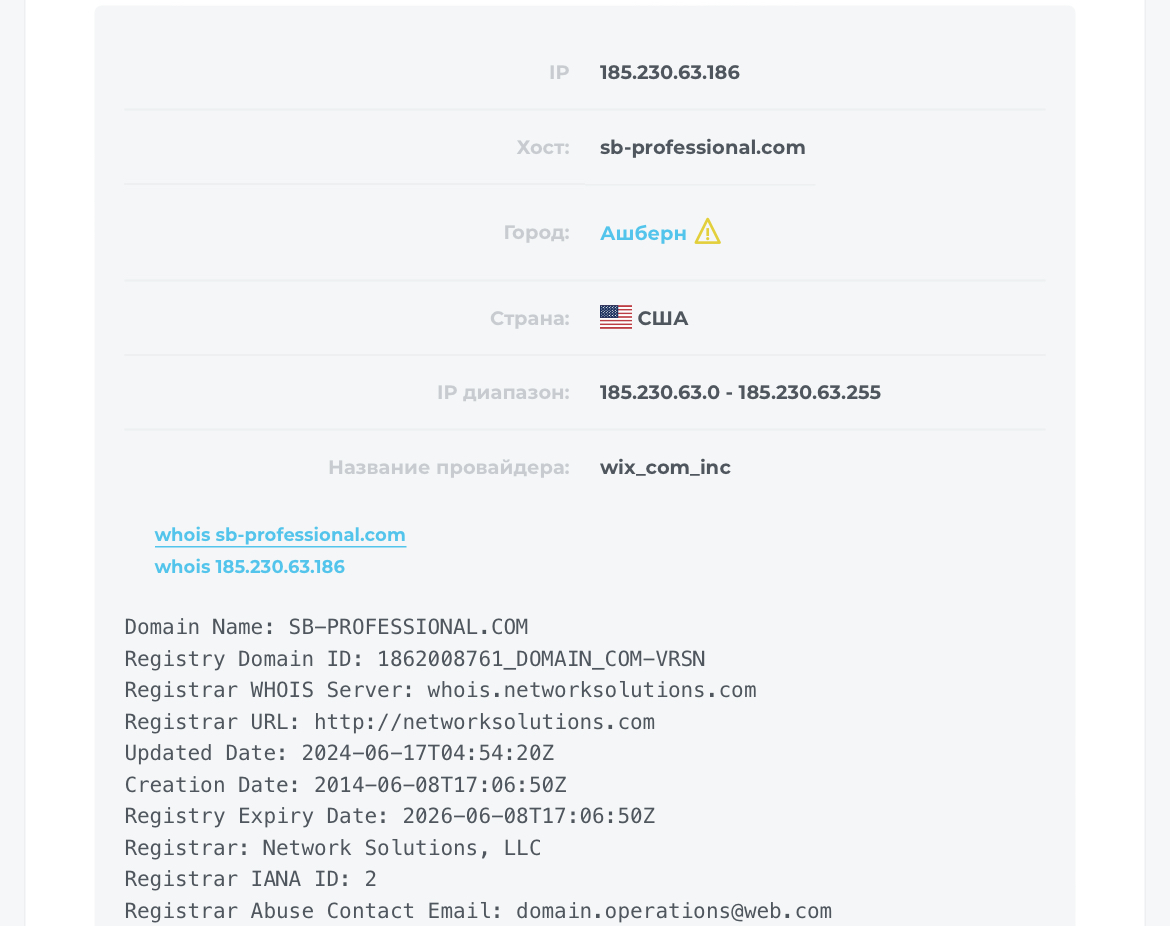Click the Название провайдера label
Screen dimensions: 1170x926
point(449,467)
